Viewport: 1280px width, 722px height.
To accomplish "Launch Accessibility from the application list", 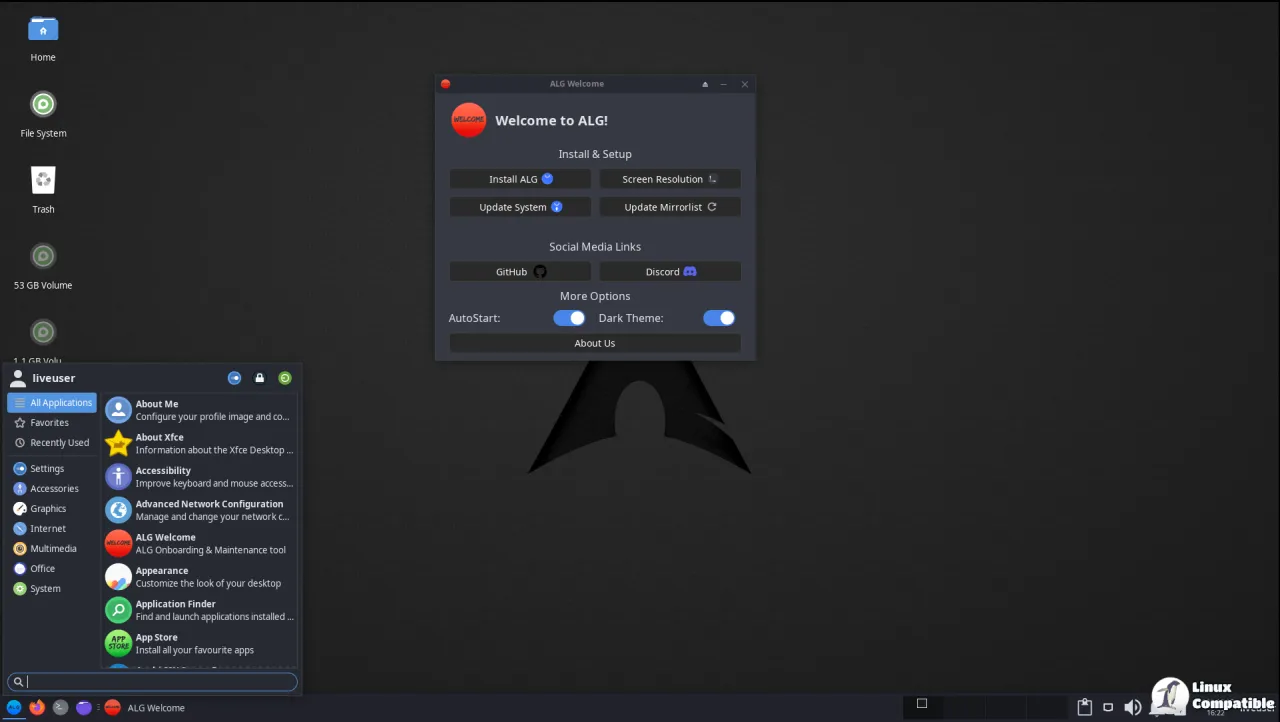I will coord(200,477).
